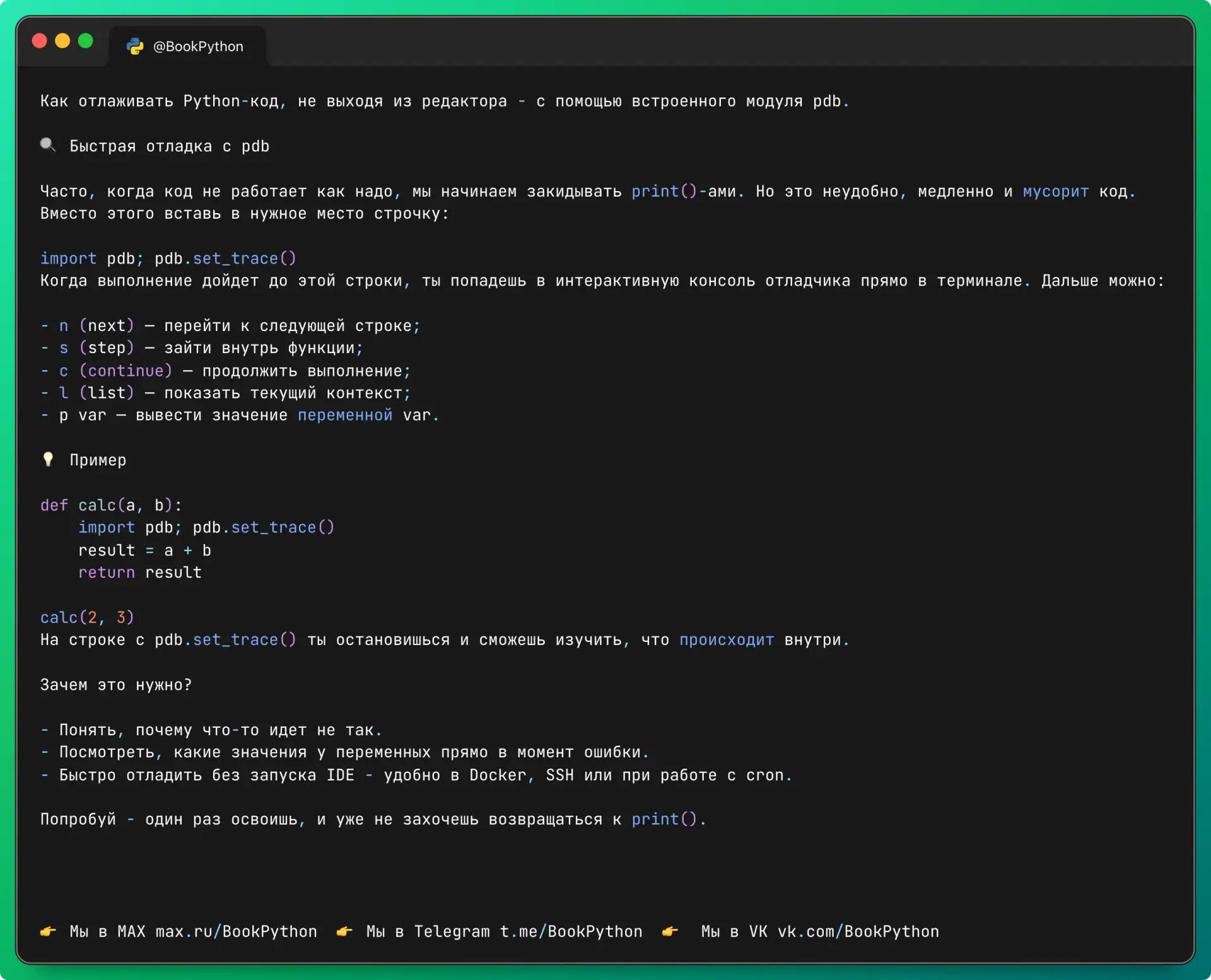This screenshot has width=1211, height=980.
Task: Click the intro line starting with Как отлаживать Python-код
Action: 445,102
